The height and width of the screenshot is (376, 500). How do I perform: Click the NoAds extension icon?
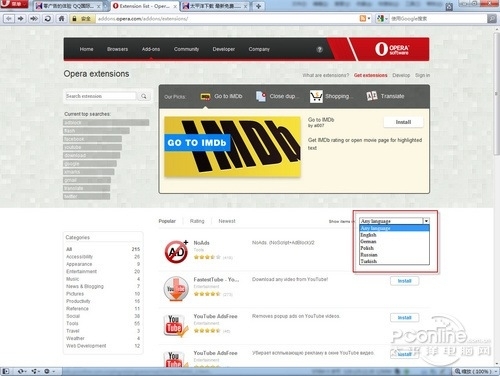[x=176, y=251]
